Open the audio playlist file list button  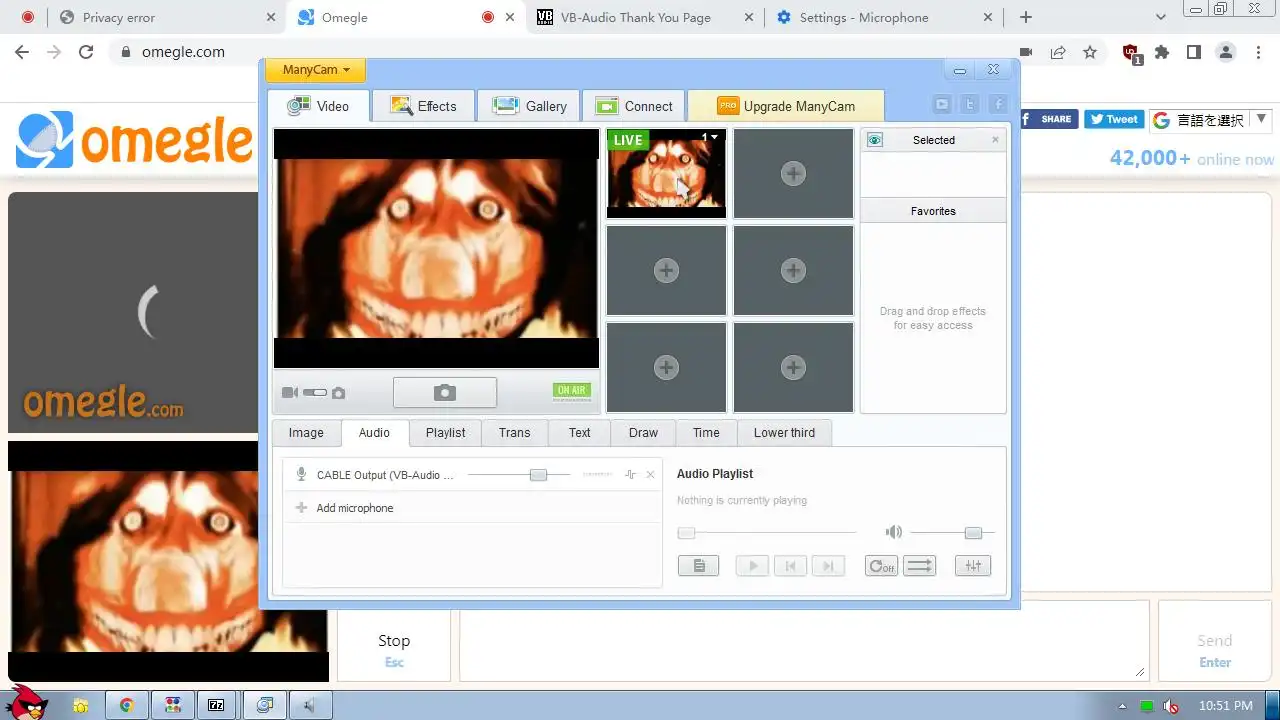click(x=699, y=566)
